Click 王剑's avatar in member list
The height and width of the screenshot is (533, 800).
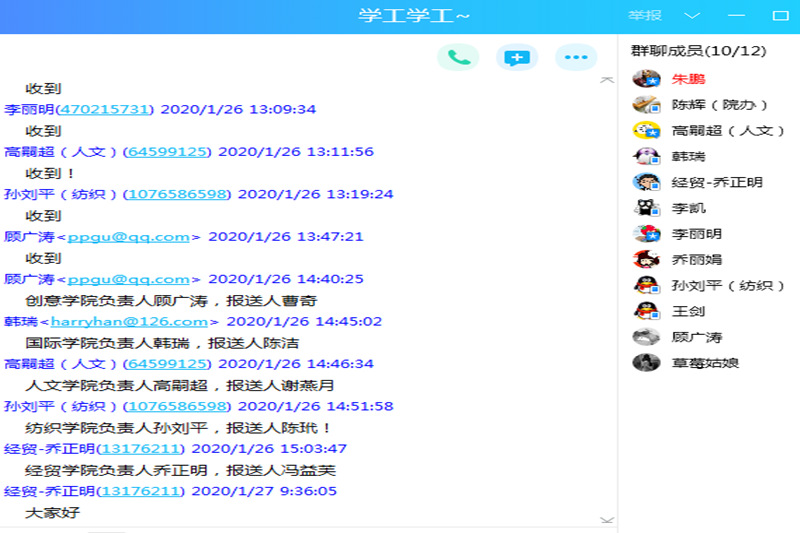(646, 311)
